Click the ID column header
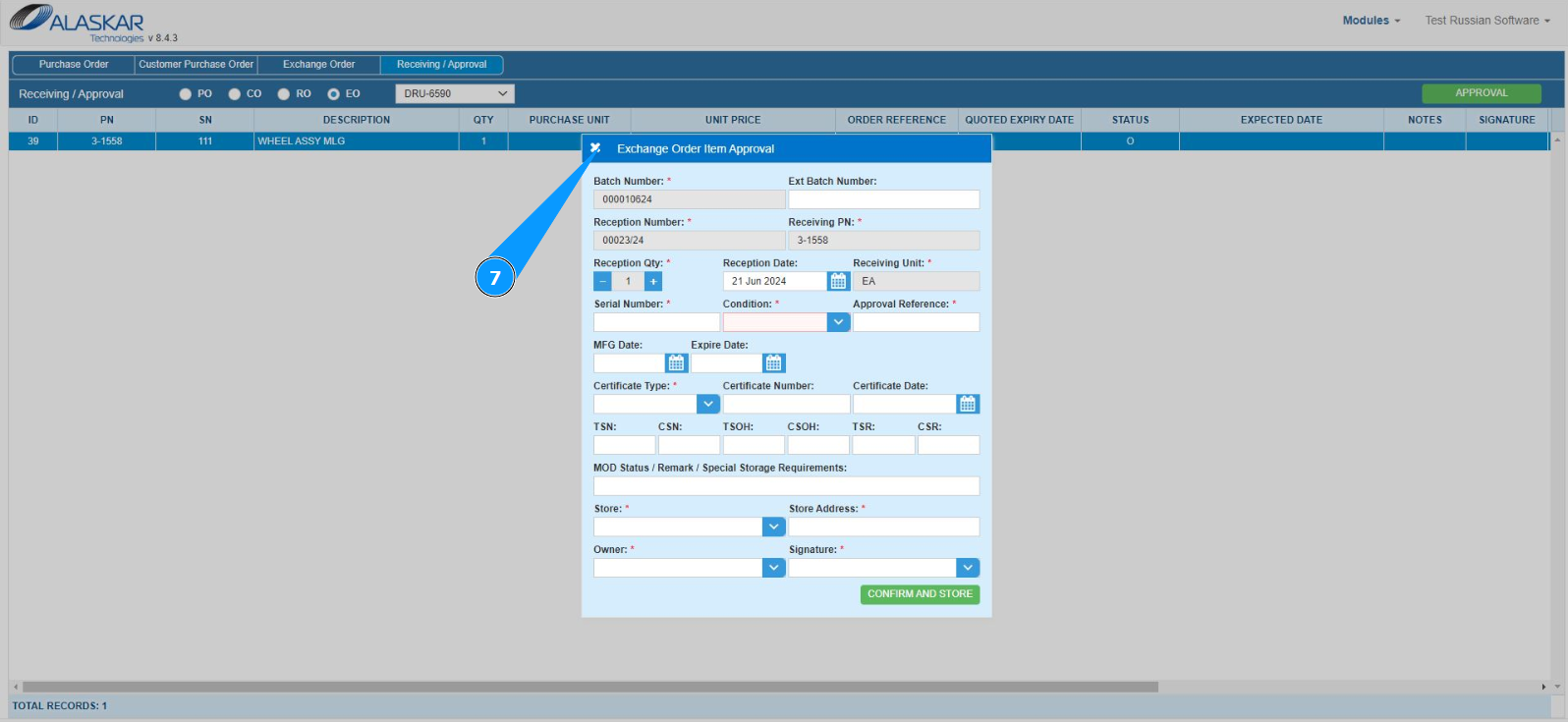The image size is (1568, 722). click(x=33, y=120)
